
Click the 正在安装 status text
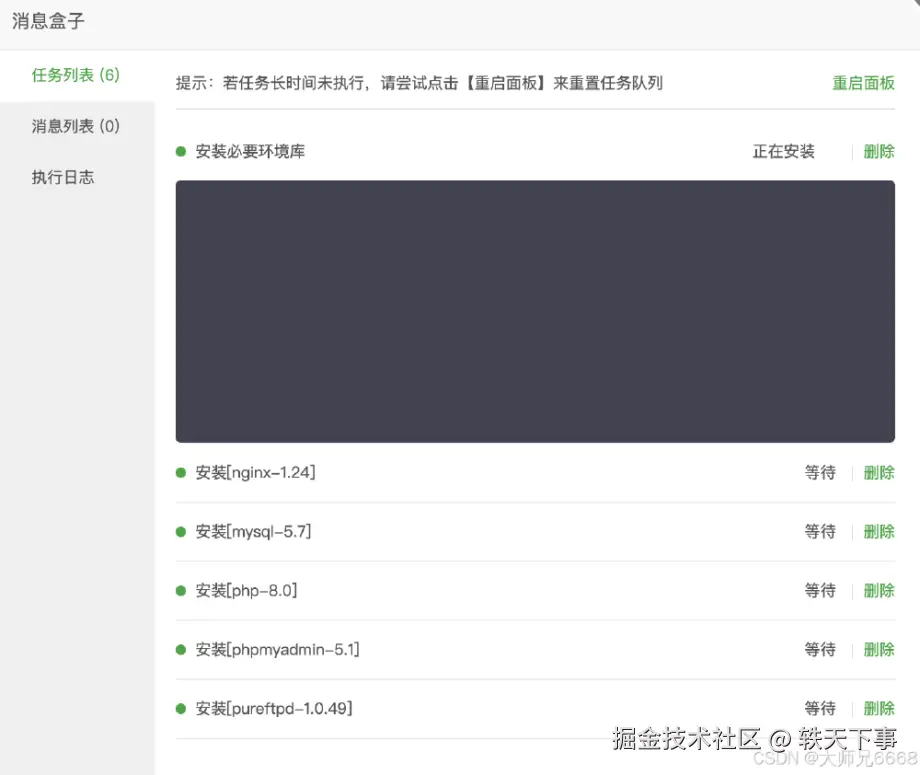(x=783, y=151)
